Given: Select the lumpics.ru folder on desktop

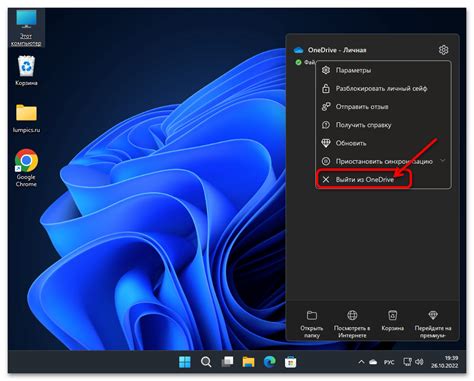Looking at the screenshot, I should click(26, 118).
